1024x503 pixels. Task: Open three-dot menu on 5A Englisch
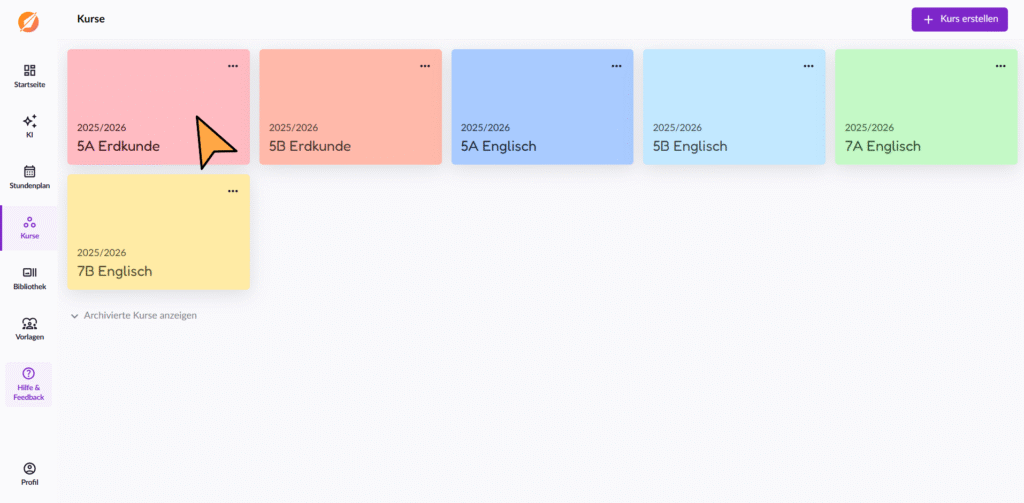click(x=616, y=66)
